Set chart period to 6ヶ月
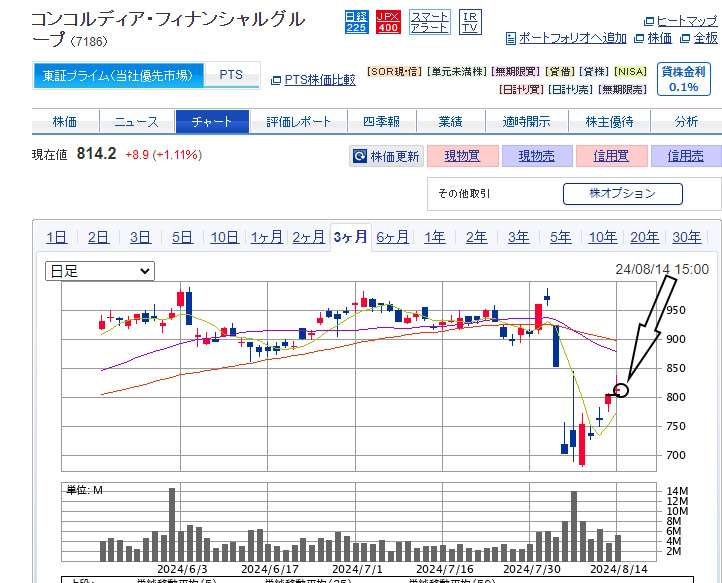Image resolution: width=722 pixels, height=583 pixels. pyautogui.click(x=392, y=238)
